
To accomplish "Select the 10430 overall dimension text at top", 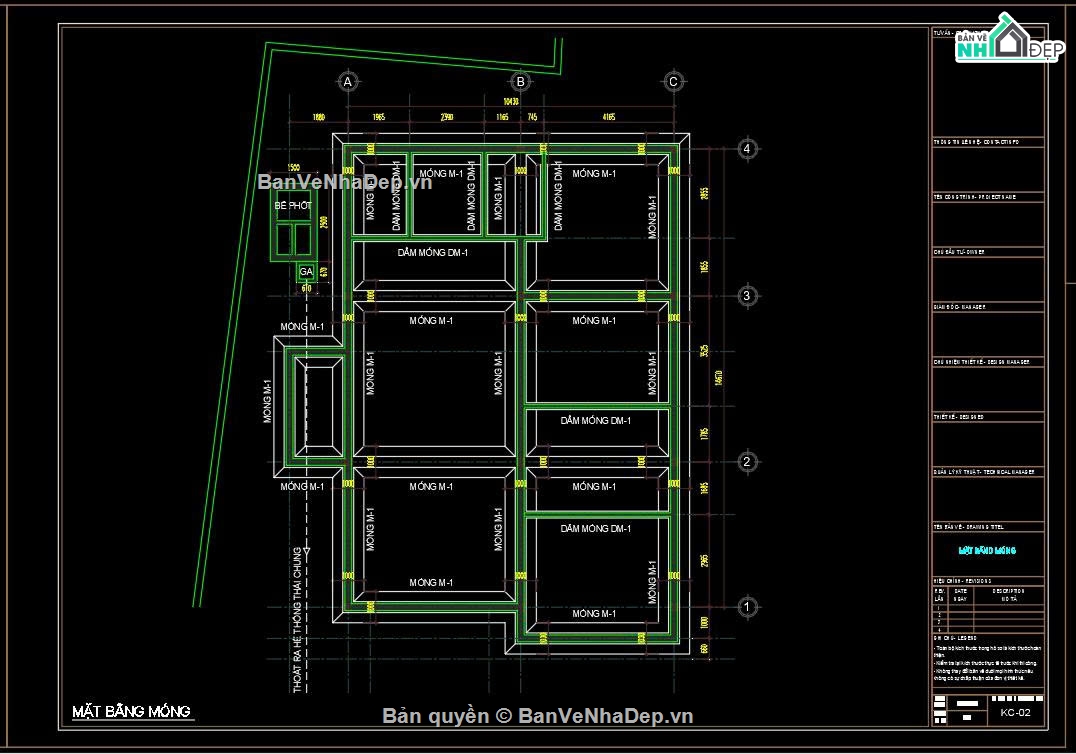I will 511,102.
